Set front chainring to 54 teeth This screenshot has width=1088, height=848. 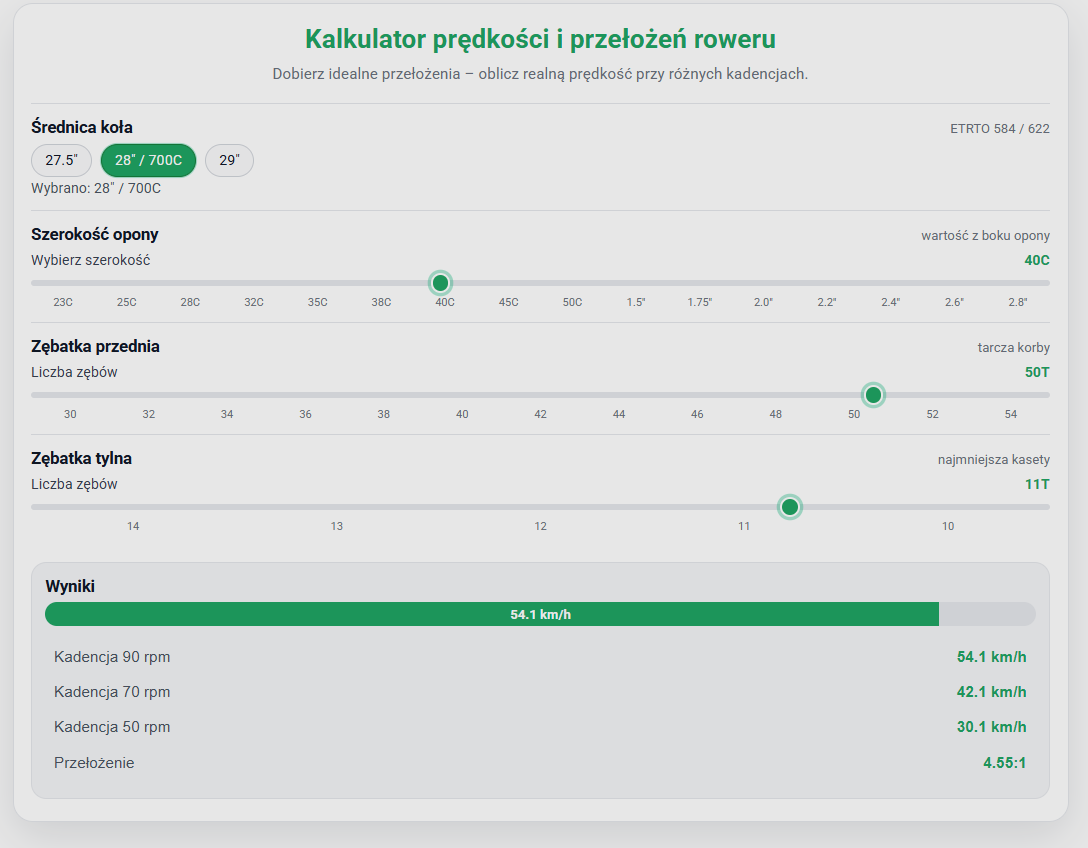tap(1011, 414)
